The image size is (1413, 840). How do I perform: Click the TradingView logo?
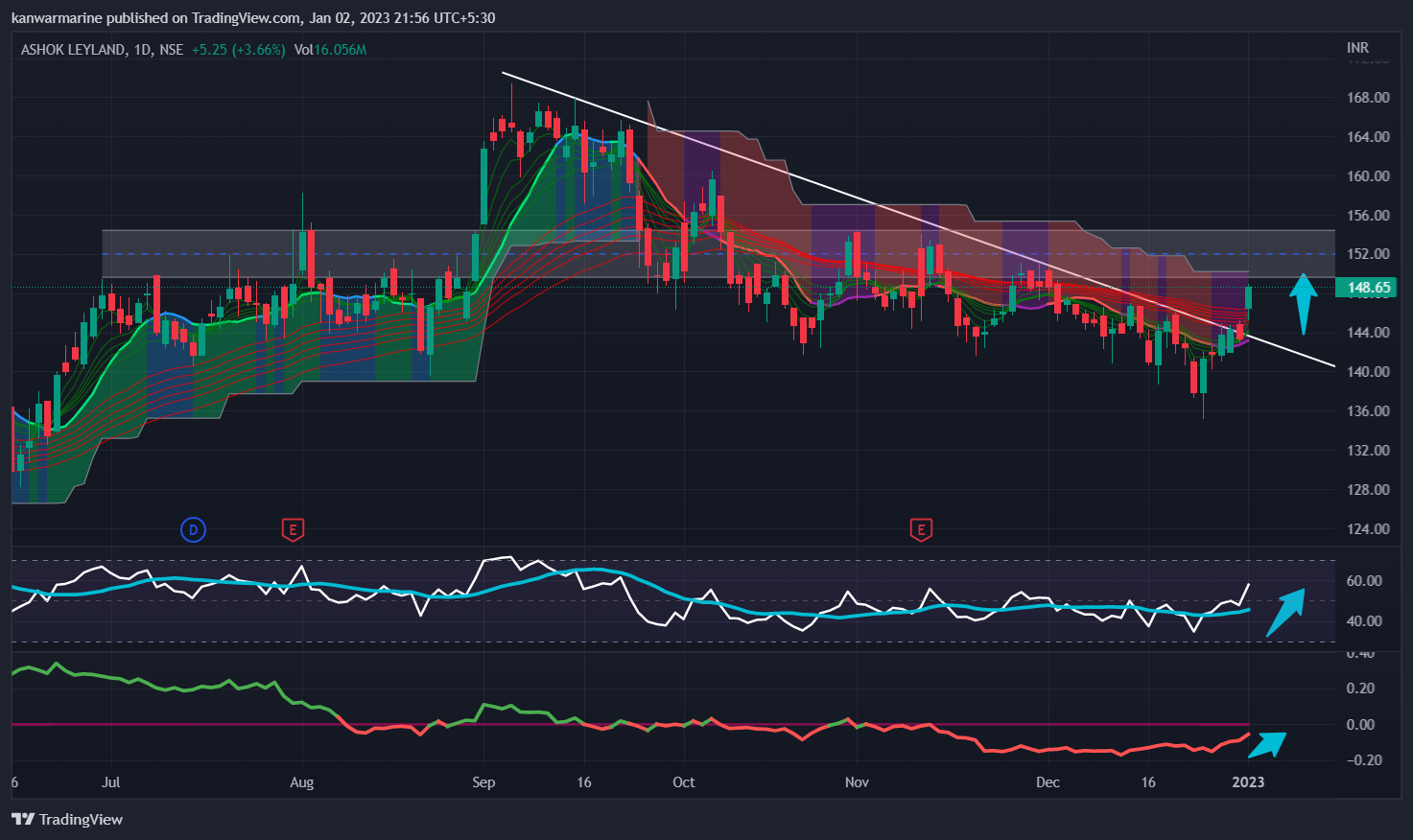(x=67, y=819)
